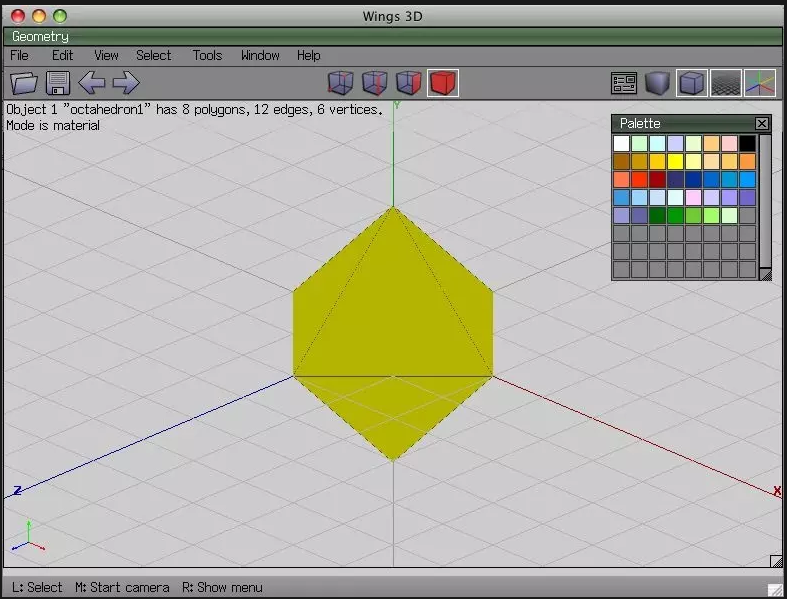Toggle smooth shading with the dark cube icon
Image resolution: width=787 pixels, height=599 pixels.
click(658, 83)
